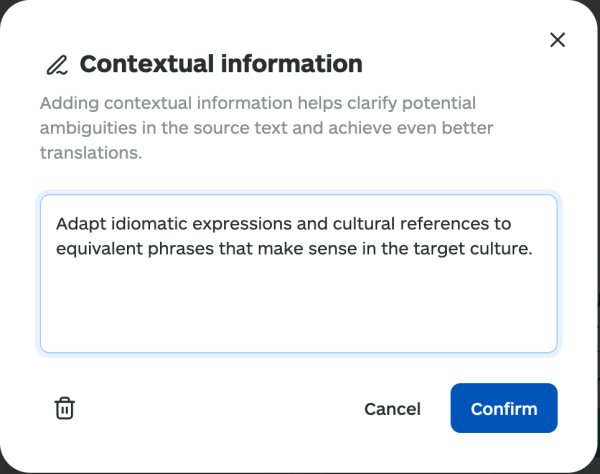600x474 pixels.
Task: Close the Contextual information dialog
Action: coord(558,40)
